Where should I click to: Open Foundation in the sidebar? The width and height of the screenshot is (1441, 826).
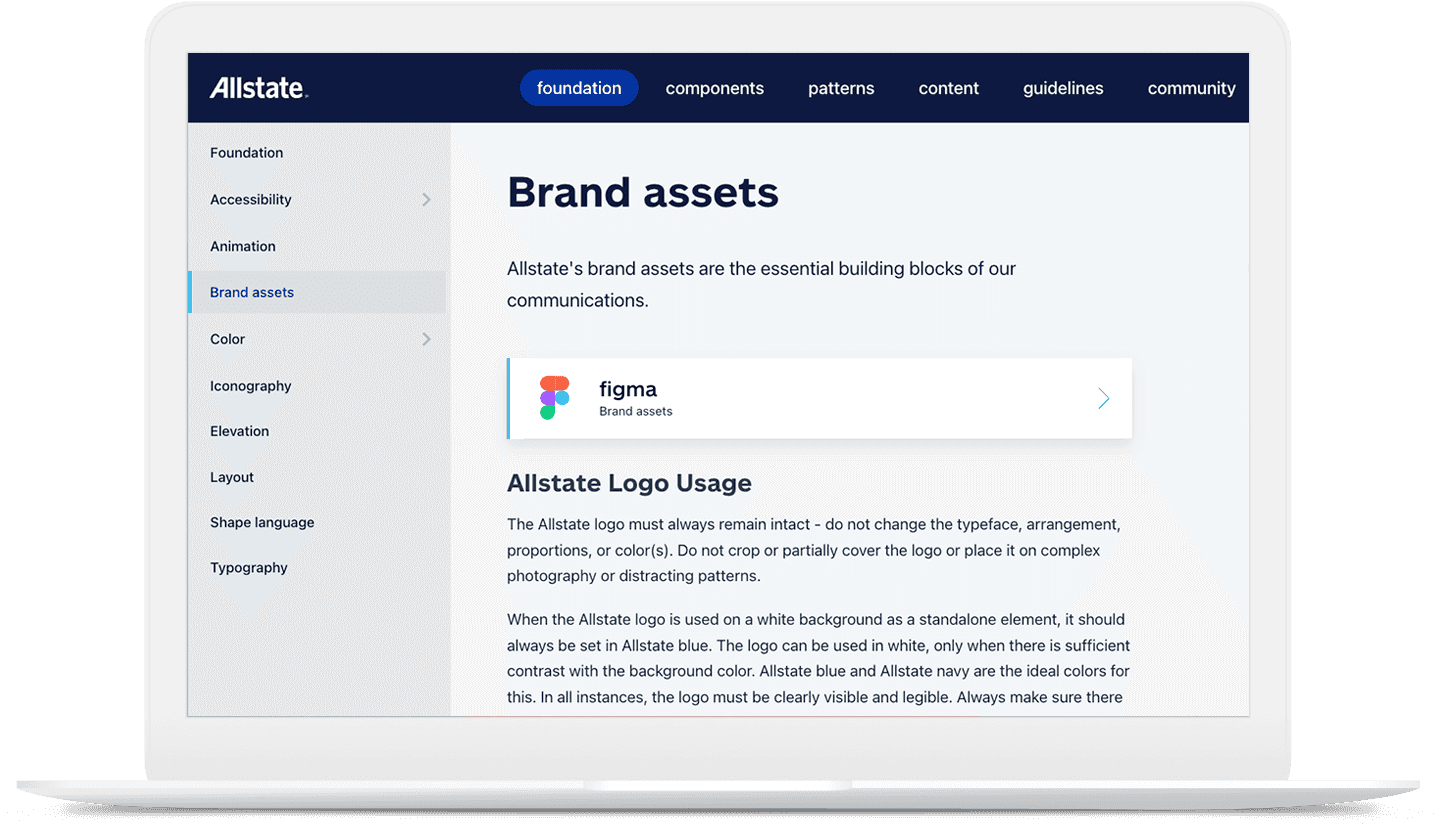point(246,153)
